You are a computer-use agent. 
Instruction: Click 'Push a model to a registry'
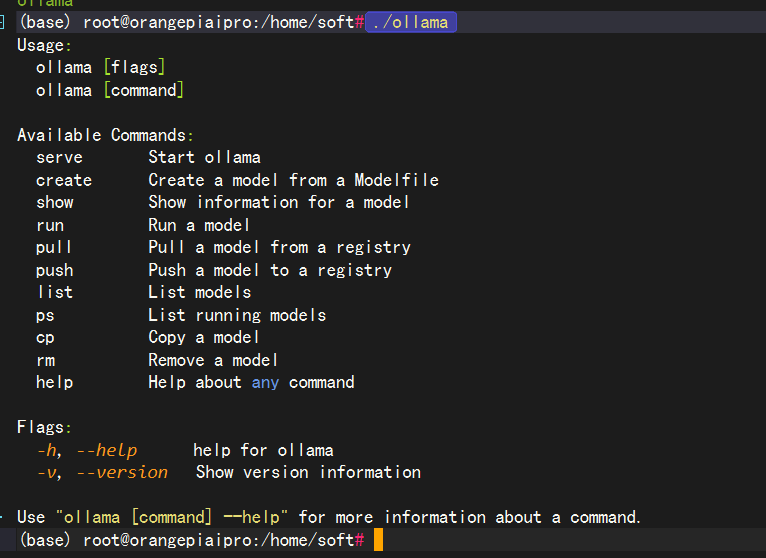270,270
